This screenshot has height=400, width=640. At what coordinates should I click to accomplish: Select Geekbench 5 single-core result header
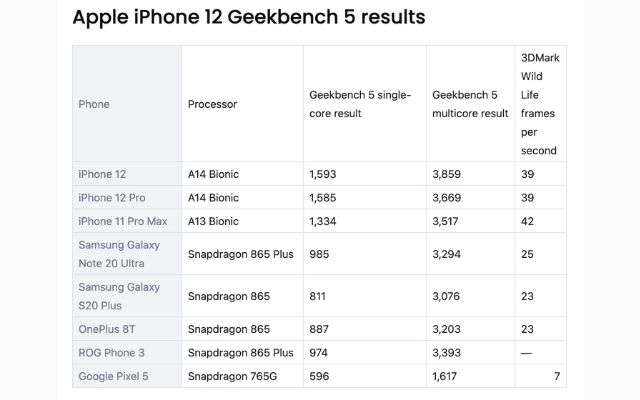[360, 104]
